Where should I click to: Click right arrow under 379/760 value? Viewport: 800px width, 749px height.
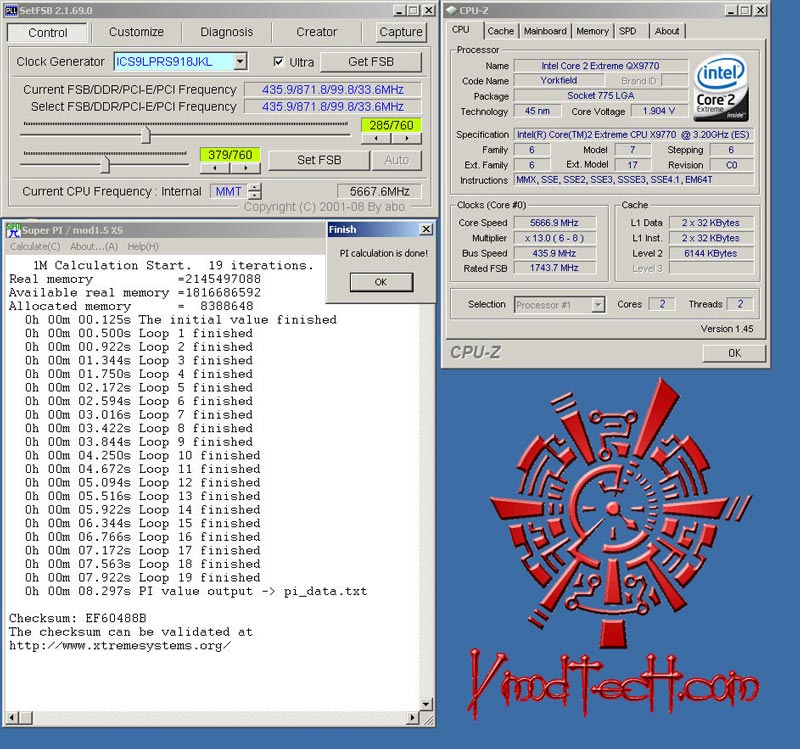(245, 168)
